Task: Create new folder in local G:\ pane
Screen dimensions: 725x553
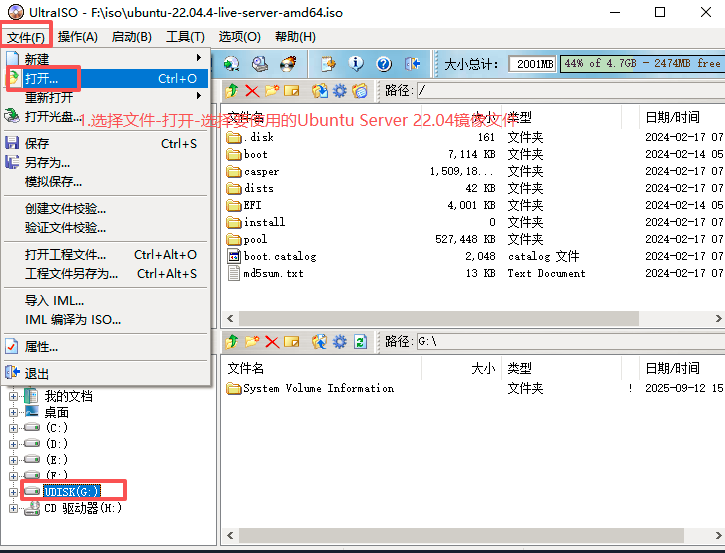Action: click(252, 342)
